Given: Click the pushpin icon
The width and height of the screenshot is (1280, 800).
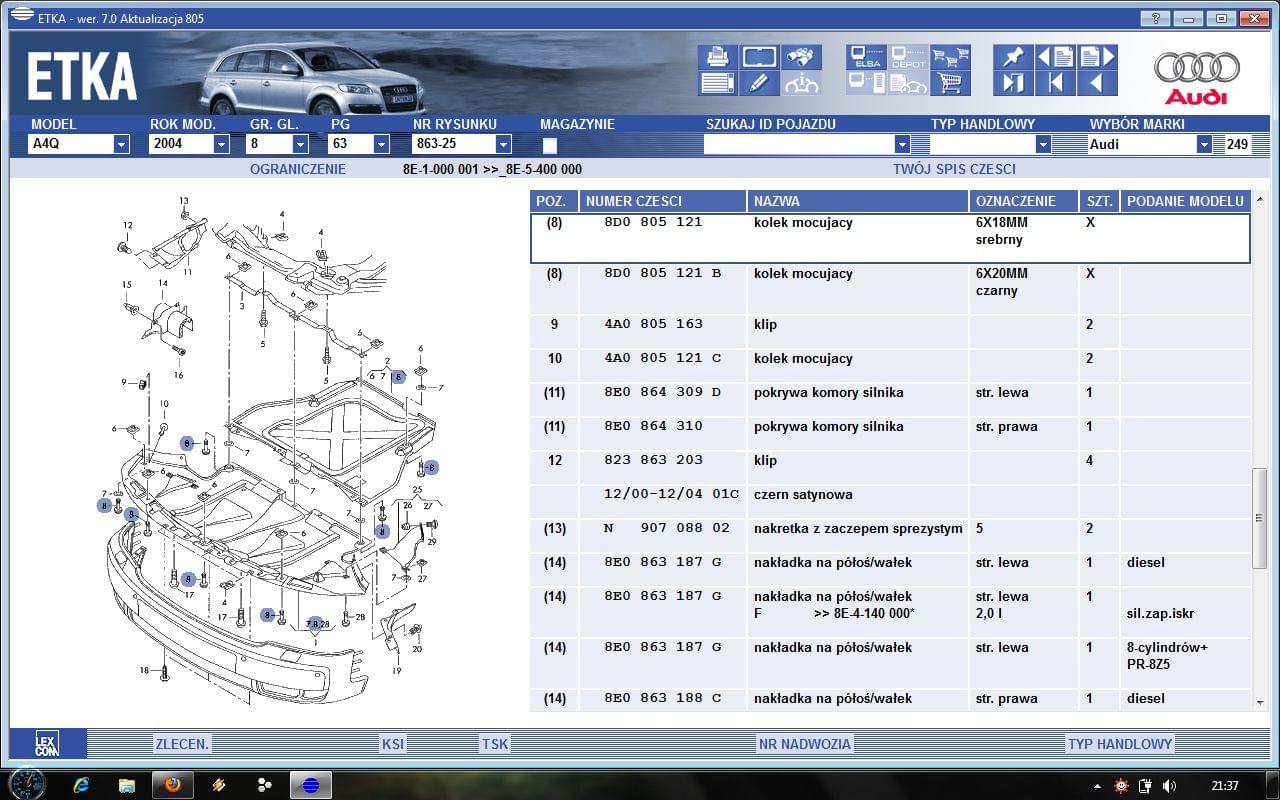Looking at the screenshot, I should [x=1013, y=57].
